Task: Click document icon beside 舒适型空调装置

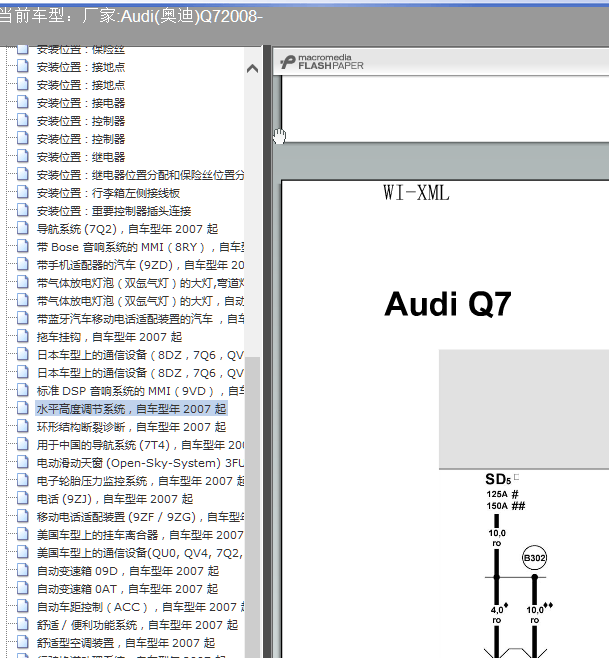Action: tap(23, 642)
